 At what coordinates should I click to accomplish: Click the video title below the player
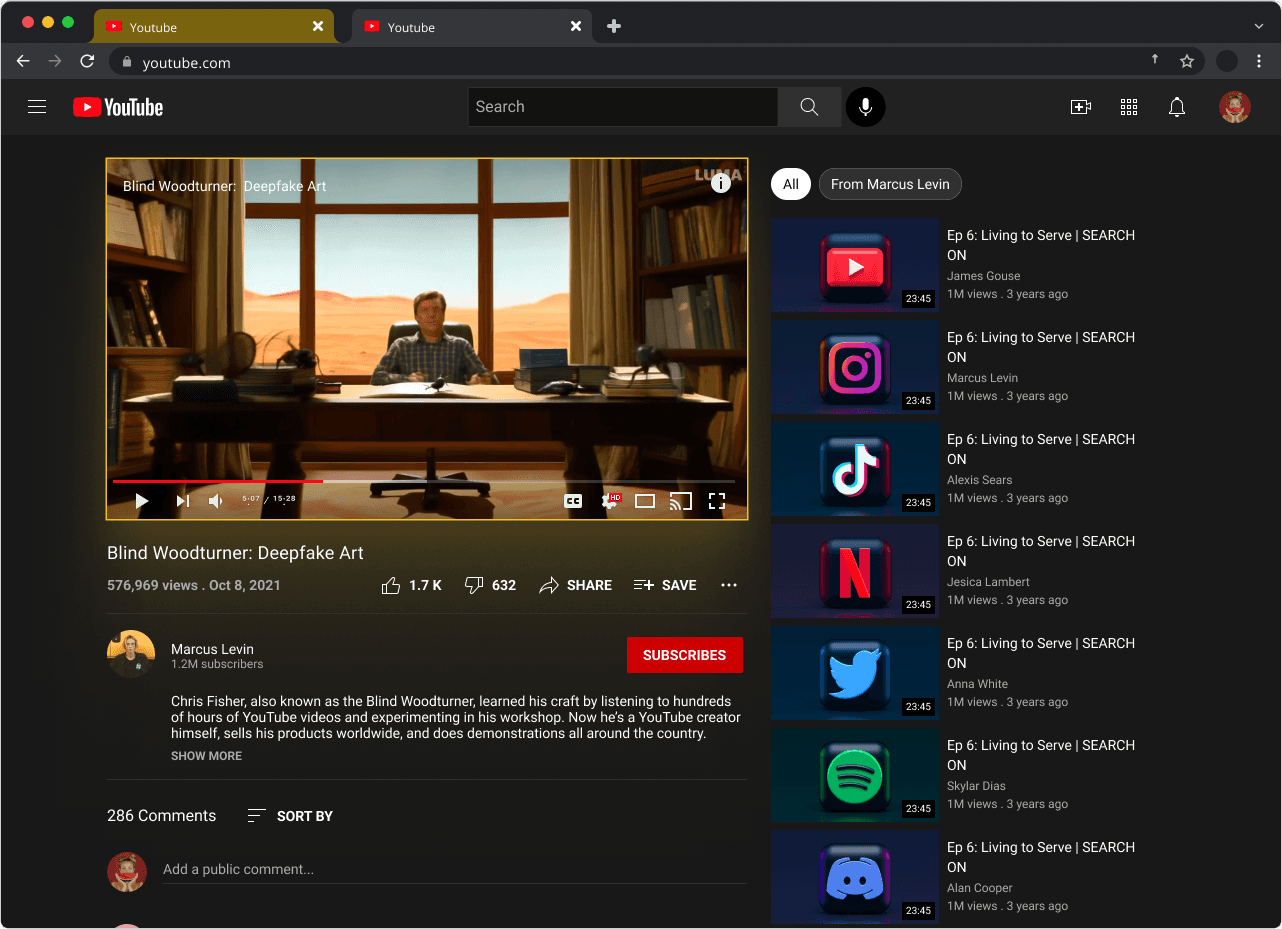(235, 553)
